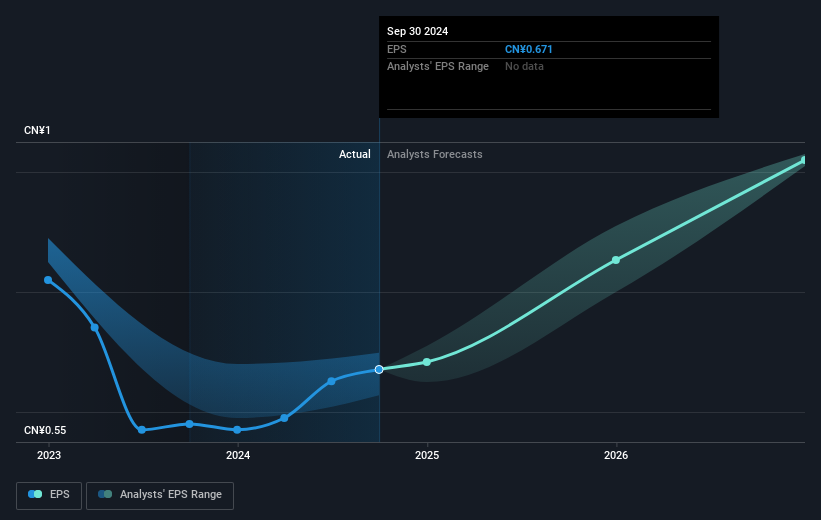The image size is (821, 520).
Task: Click the Sep 30 2024 tooltip date
Action: (417, 31)
